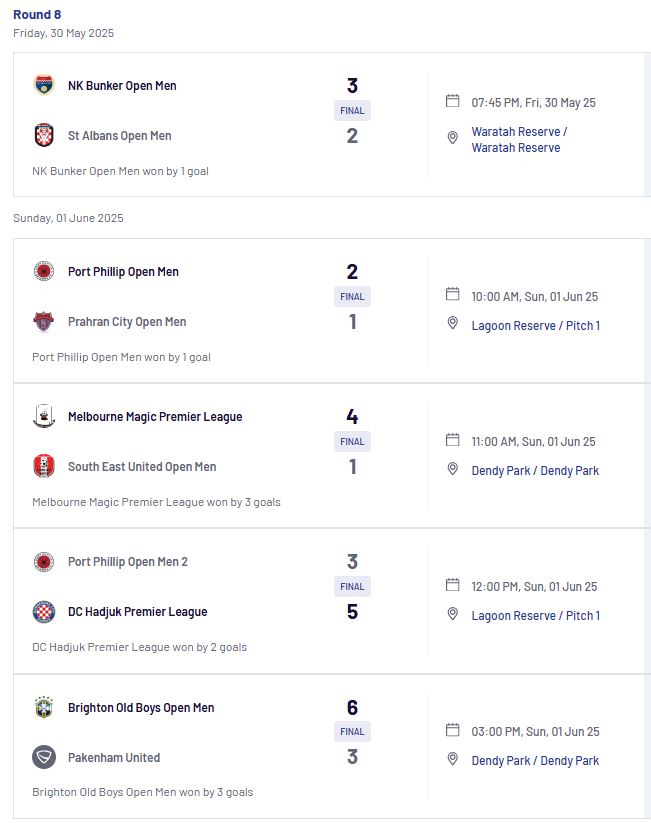Open Lagoon Reserve / Pitch 1 link at 10:00 AM
The image size is (651, 823).
pyautogui.click(x=536, y=325)
